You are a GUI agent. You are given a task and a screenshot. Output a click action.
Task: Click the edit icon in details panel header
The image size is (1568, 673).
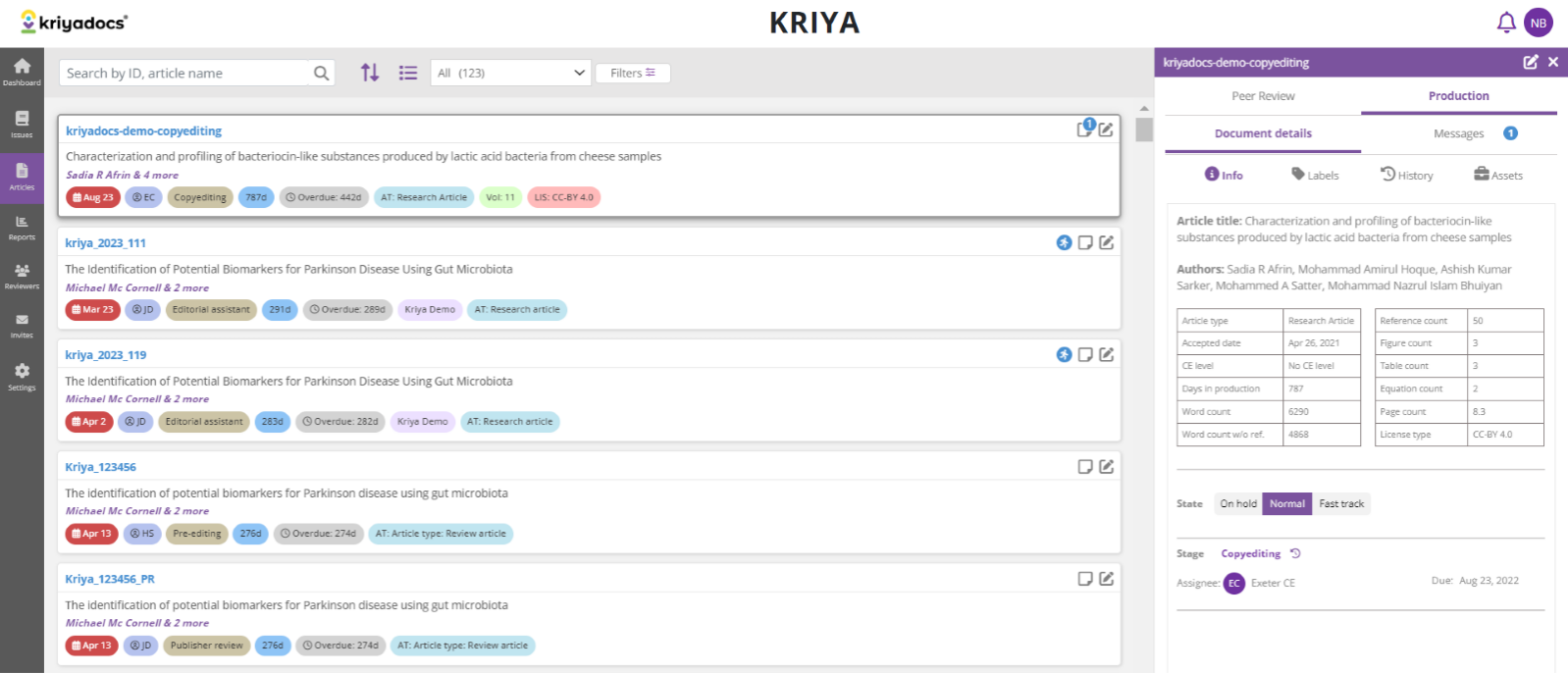(1531, 62)
